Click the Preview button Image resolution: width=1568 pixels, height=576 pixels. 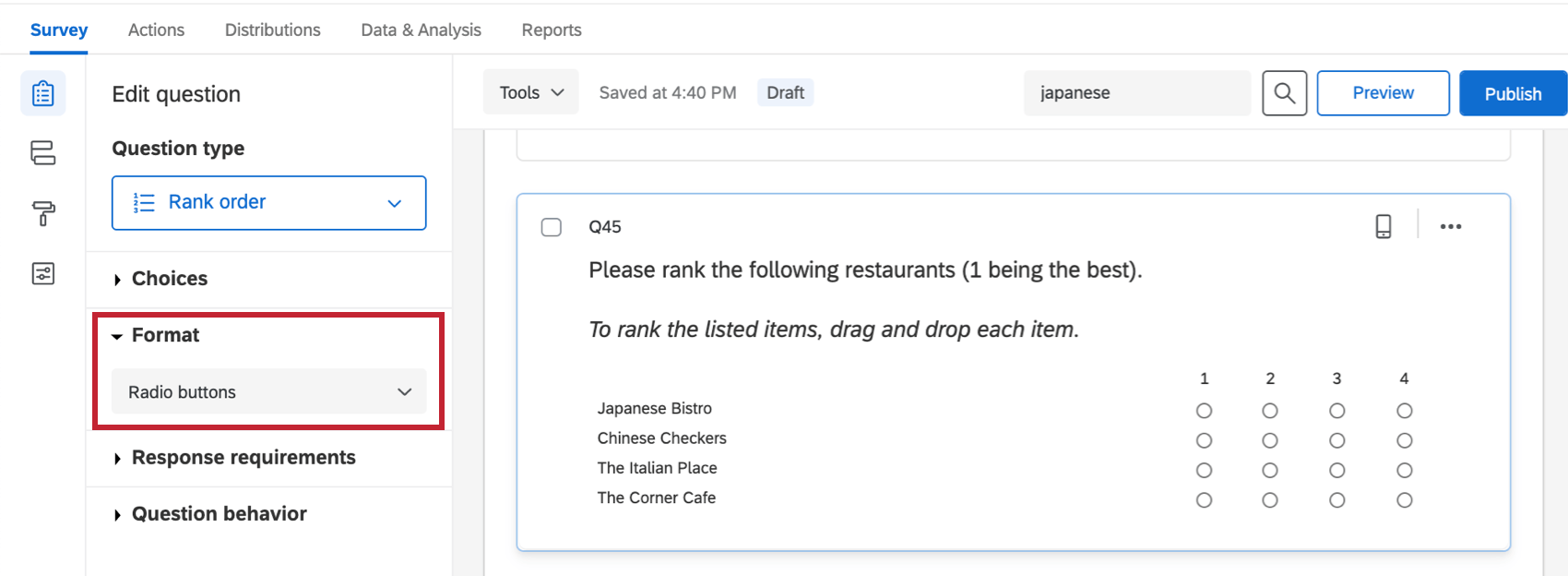[1383, 92]
